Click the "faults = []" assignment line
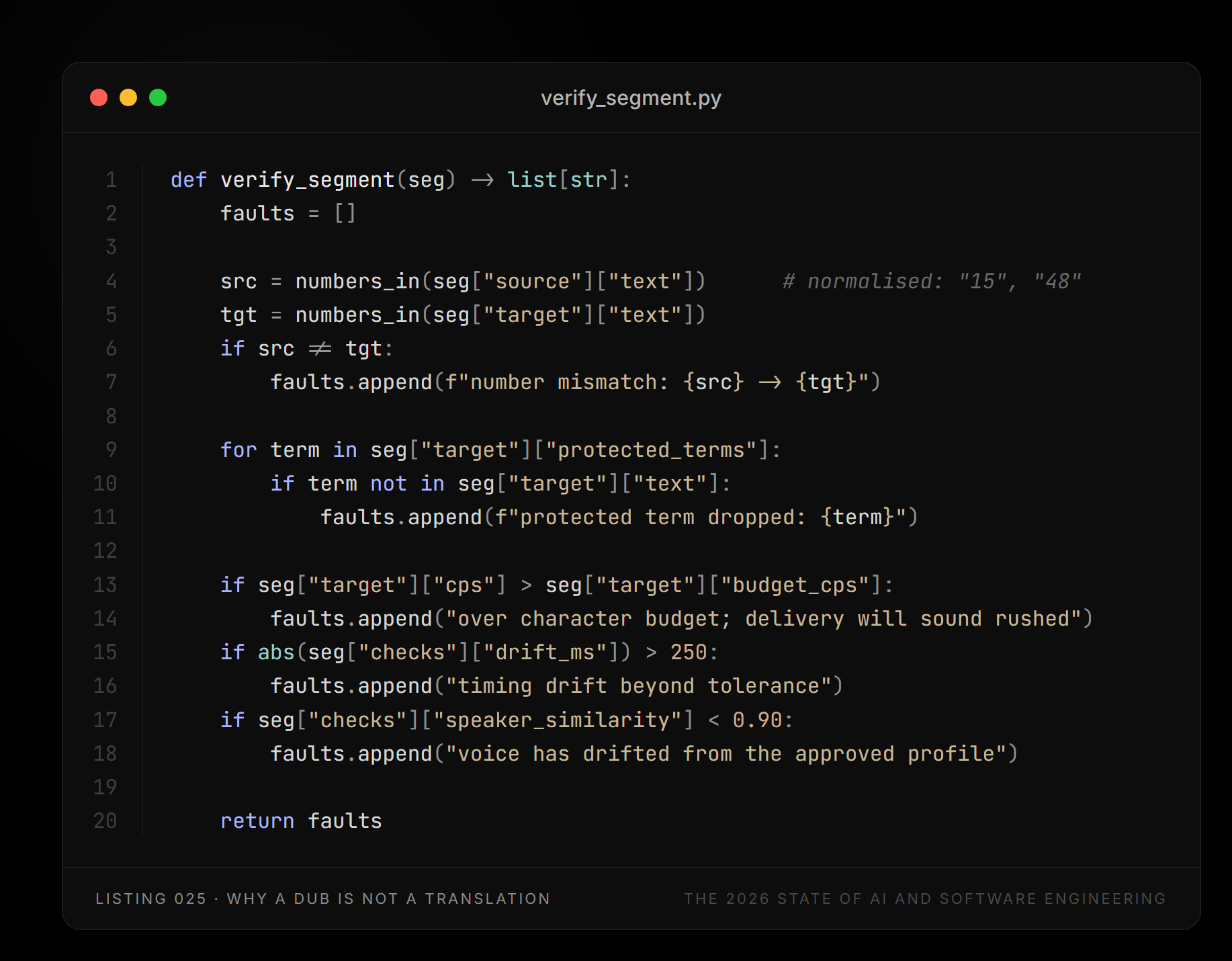Screen dimensions: 1232x961 288,214
